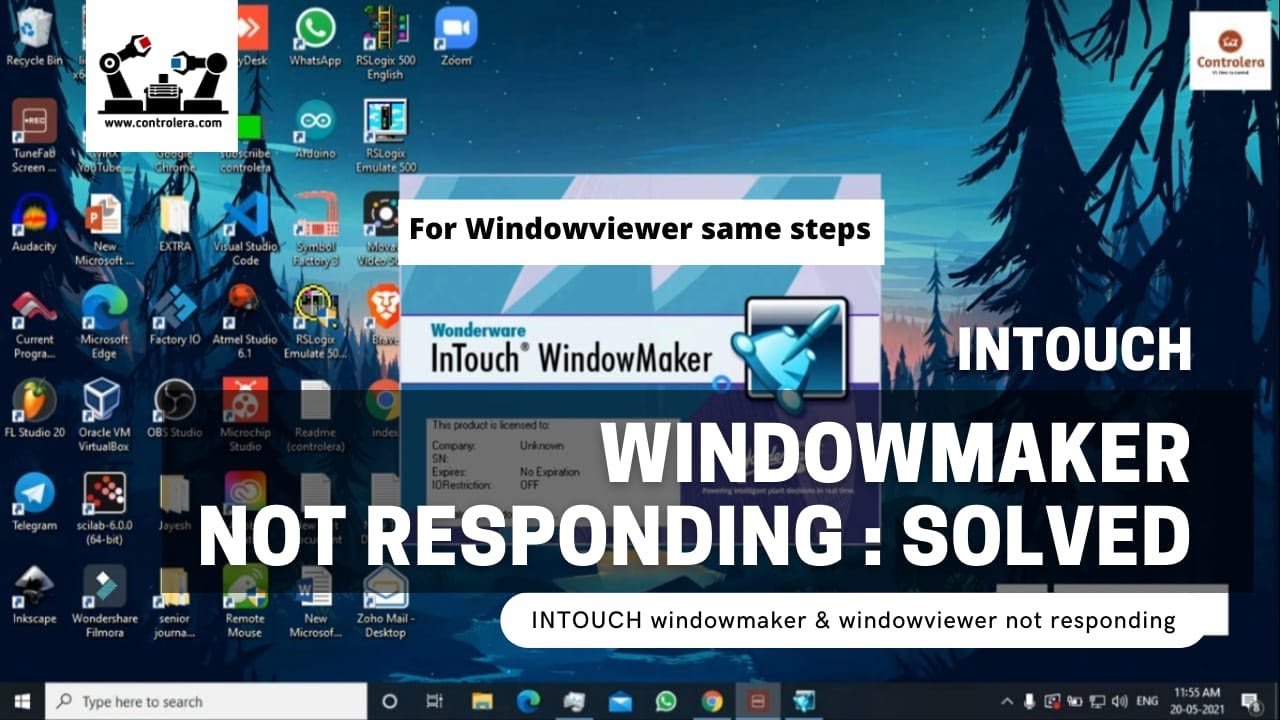Screen dimensions: 1280x720
Task: Open the Audacity desktop shortcut
Action: (34, 224)
